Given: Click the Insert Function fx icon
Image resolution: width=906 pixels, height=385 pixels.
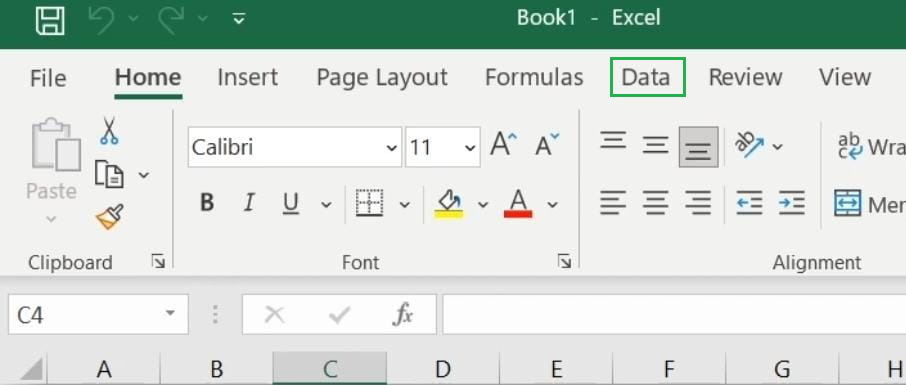Looking at the screenshot, I should point(403,314).
